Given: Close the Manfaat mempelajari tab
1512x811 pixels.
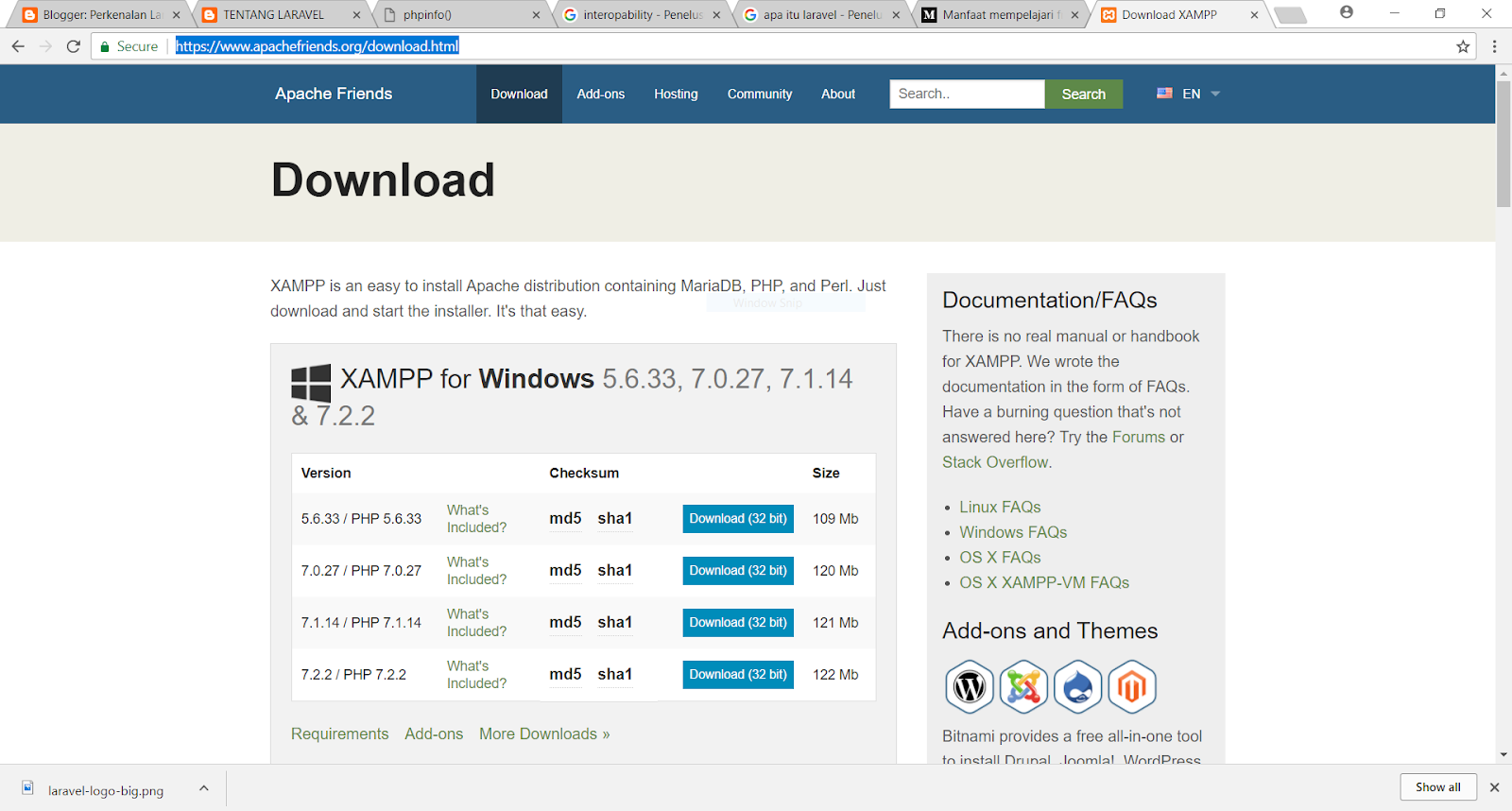Looking at the screenshot, I should [1074, 15].
